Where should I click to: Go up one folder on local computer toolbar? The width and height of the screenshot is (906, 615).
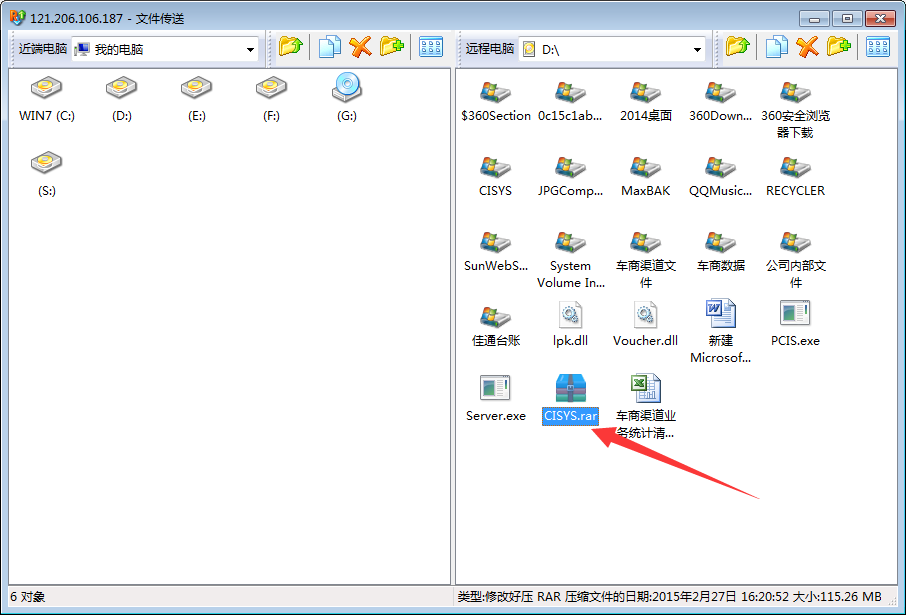click(291, 47)
